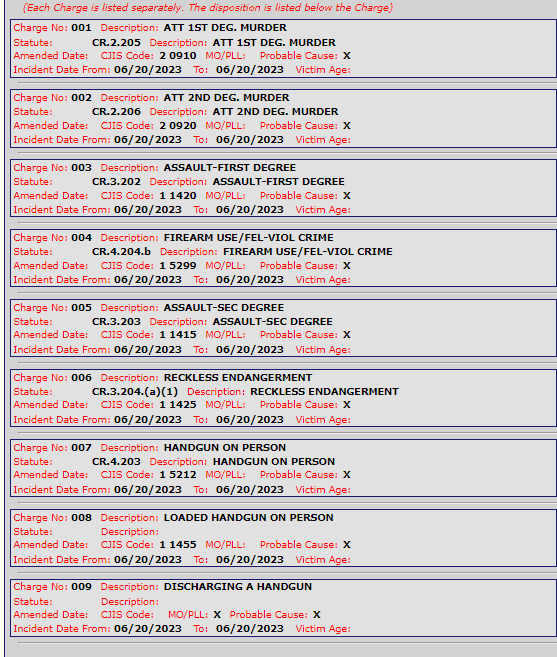Click red disposition note at top
557x657 pixels.
pyautogui.click(x=207, y=8)
